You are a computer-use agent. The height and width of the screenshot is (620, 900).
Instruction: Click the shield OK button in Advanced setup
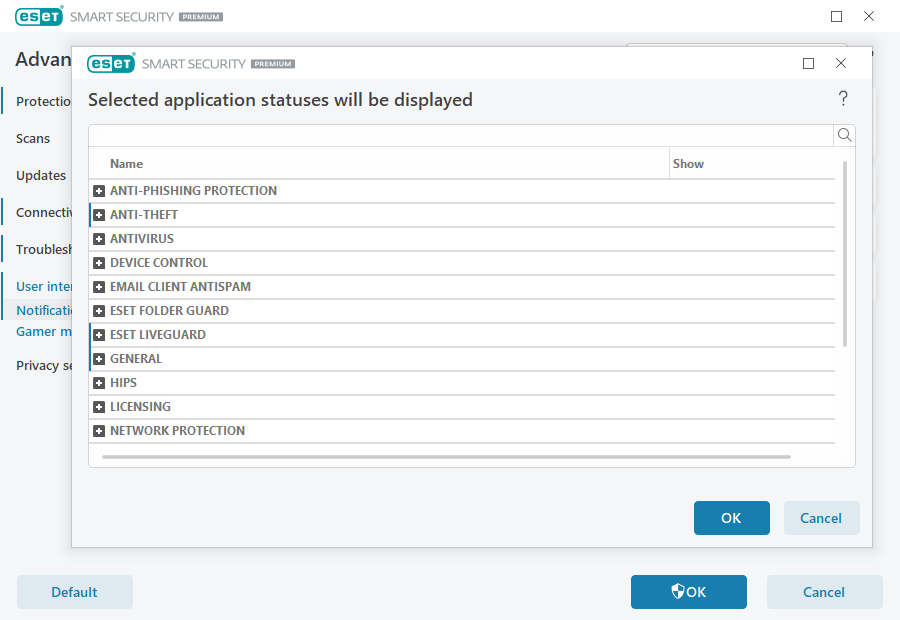689,592
